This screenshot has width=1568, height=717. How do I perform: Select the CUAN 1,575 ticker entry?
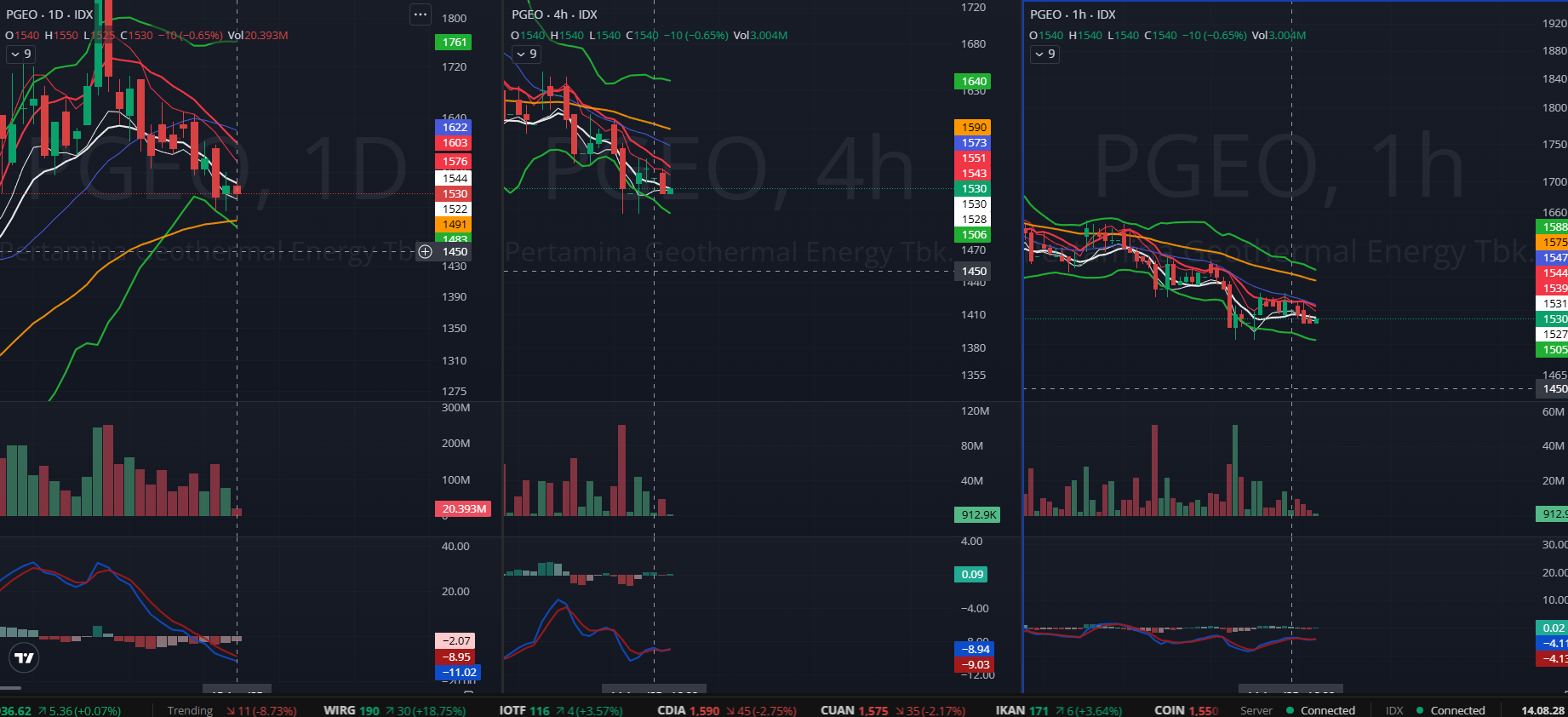click(x=893, y=710)
